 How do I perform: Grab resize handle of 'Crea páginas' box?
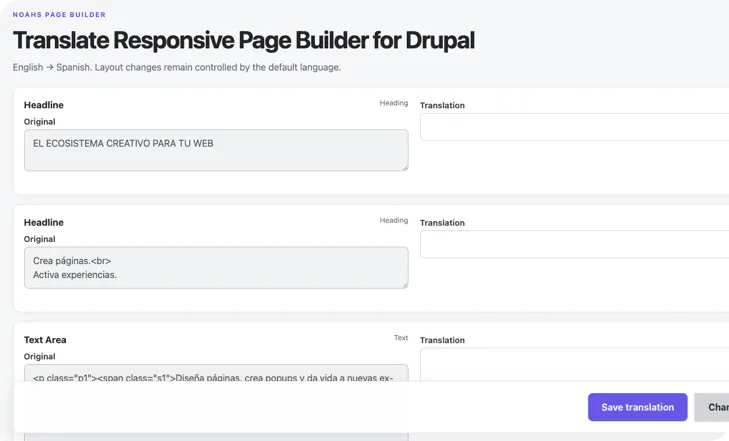click(405, 285)
